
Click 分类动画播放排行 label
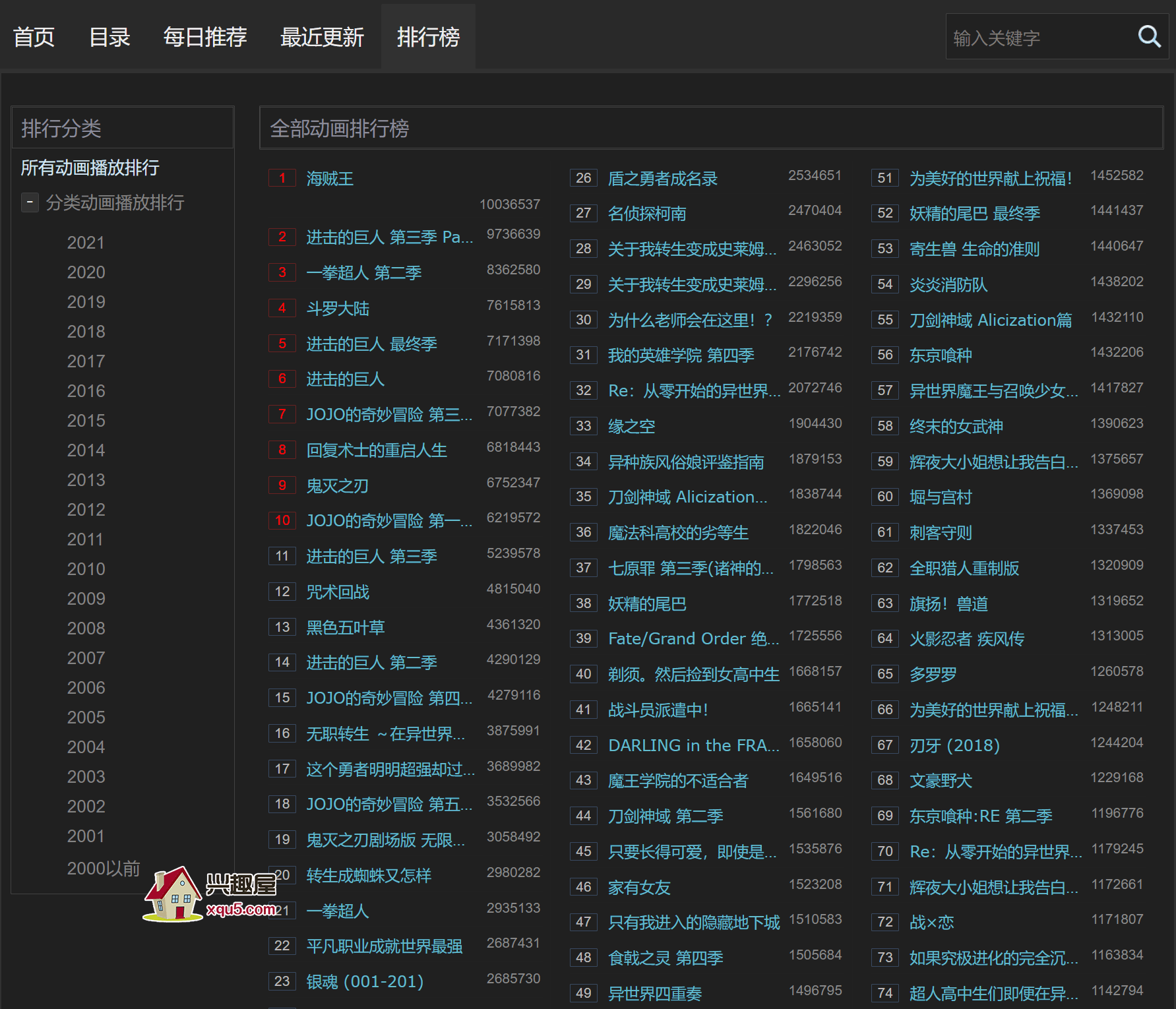115,202
